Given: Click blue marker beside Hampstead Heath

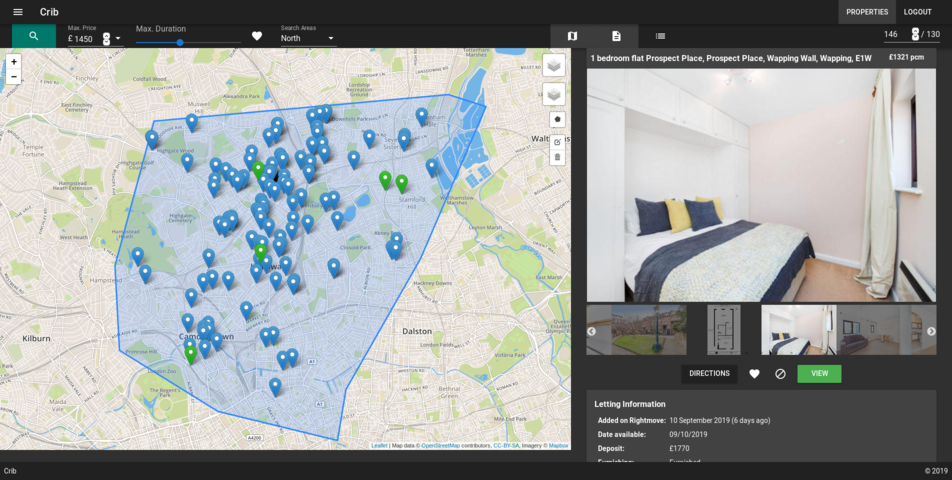Looking at the screenshot, I should pyautogui.click(x=138, y=255).
